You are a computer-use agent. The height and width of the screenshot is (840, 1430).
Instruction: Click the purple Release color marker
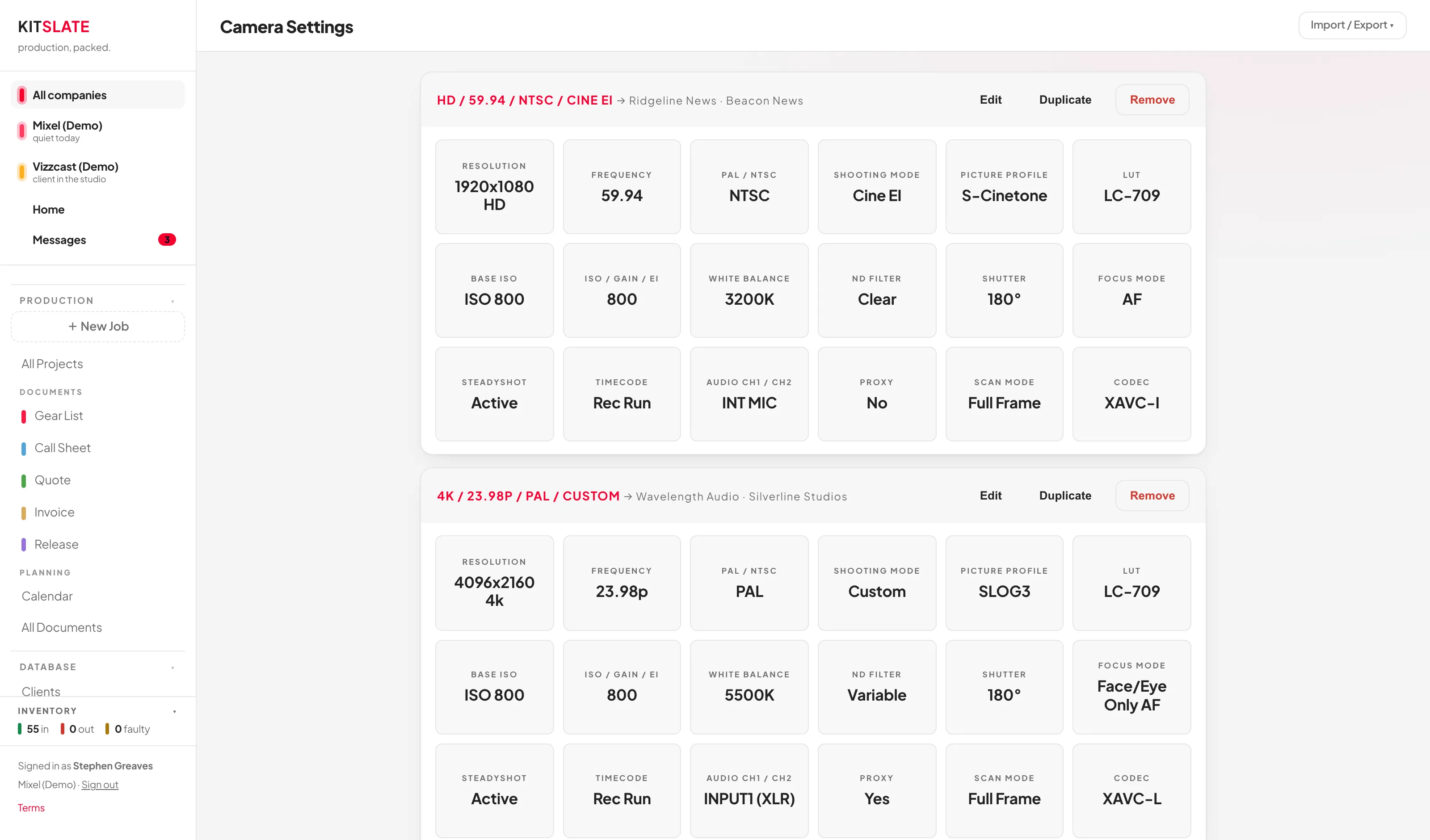coord(23,545)
